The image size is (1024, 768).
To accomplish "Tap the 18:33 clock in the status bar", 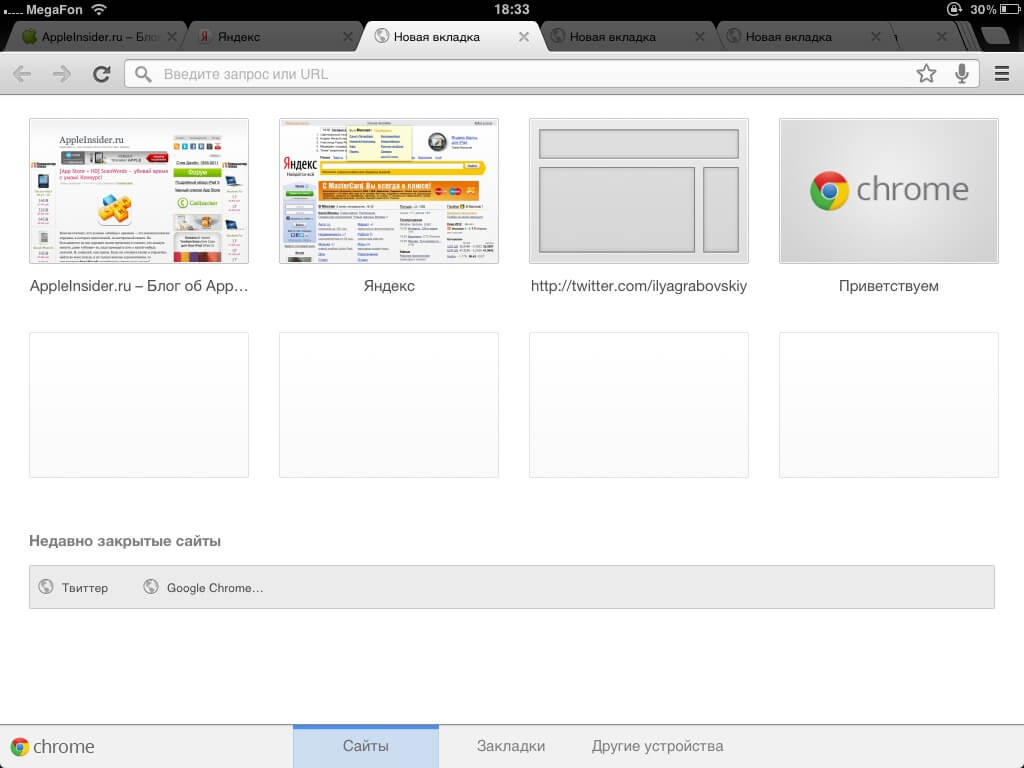I will coord(511,9).
